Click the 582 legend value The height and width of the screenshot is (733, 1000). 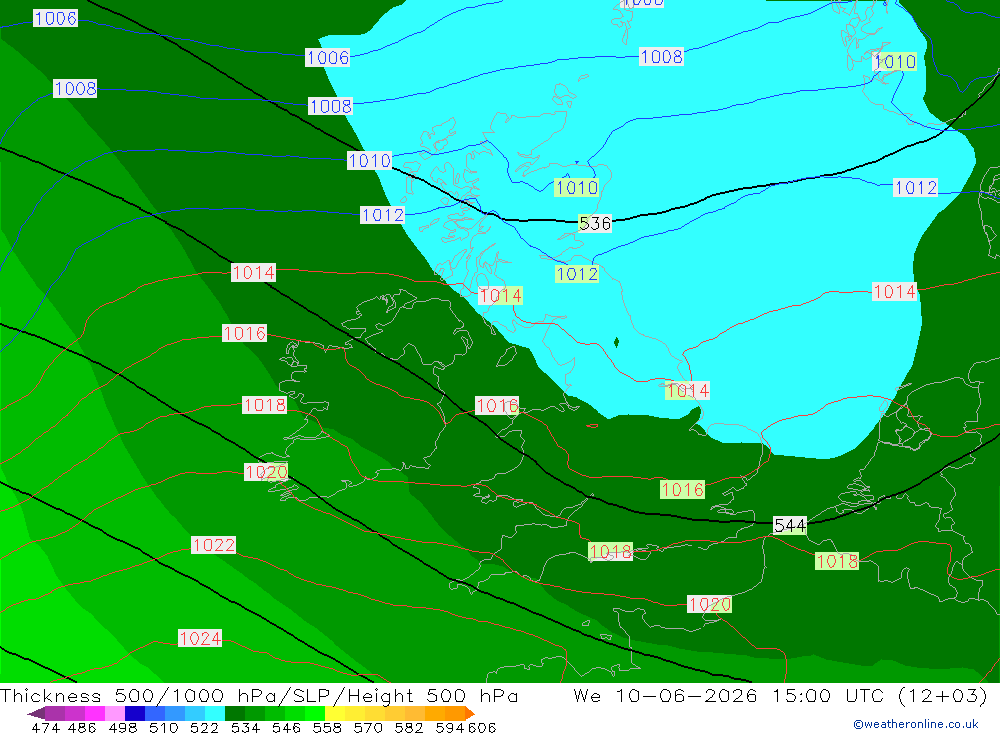[409, 728]
